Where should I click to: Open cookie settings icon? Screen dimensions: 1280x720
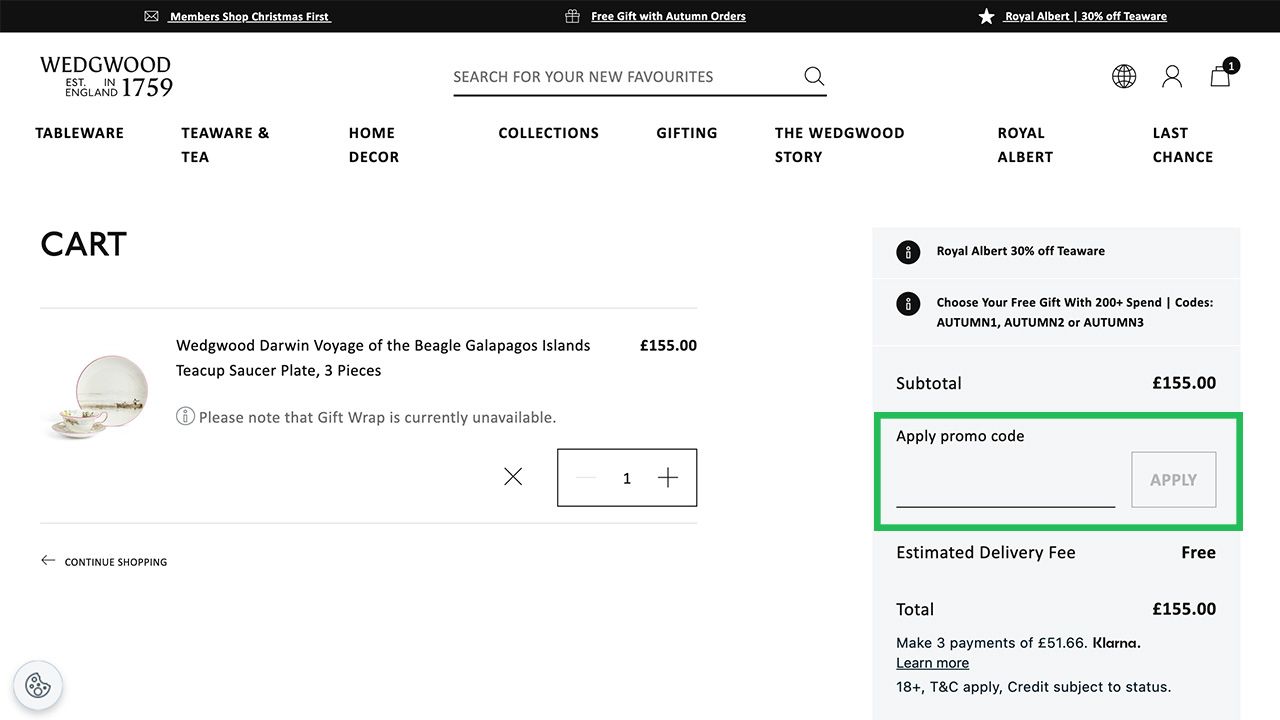pyautogui.click(x=38, y=685)
